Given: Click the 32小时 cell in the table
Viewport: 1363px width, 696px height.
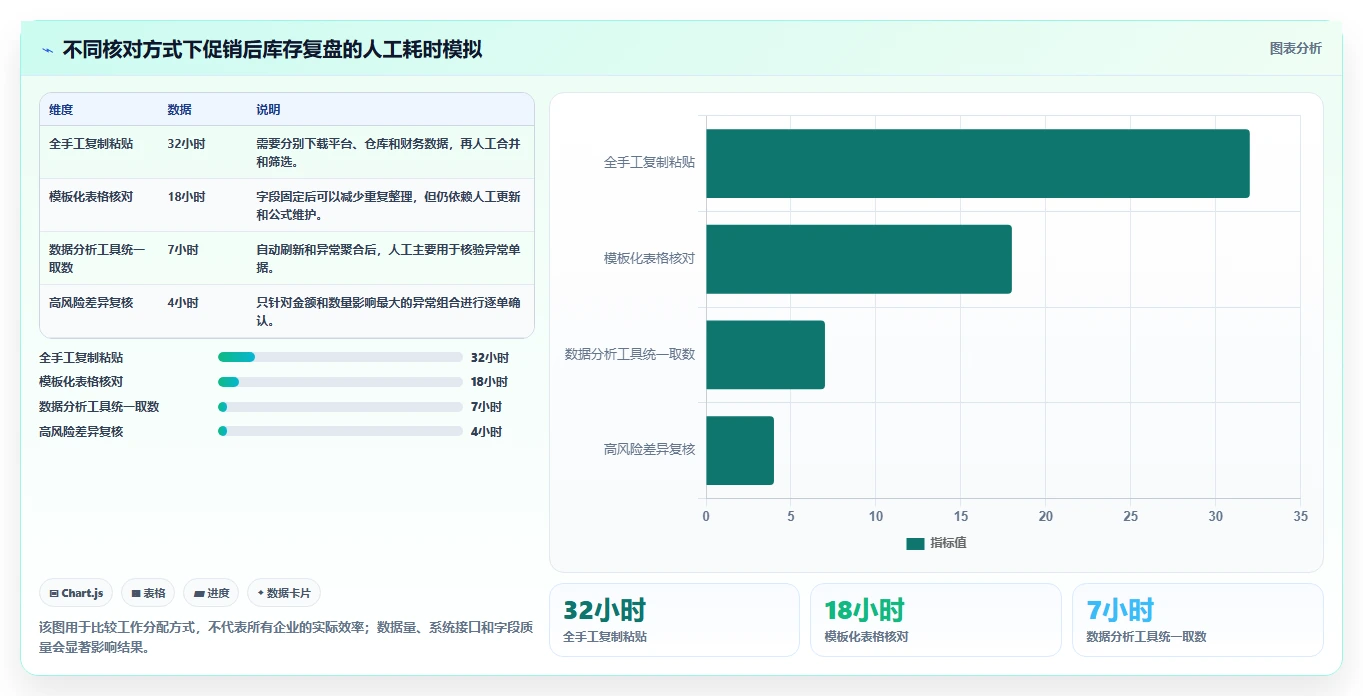Looking at the screenshot, I should (187, 144).
